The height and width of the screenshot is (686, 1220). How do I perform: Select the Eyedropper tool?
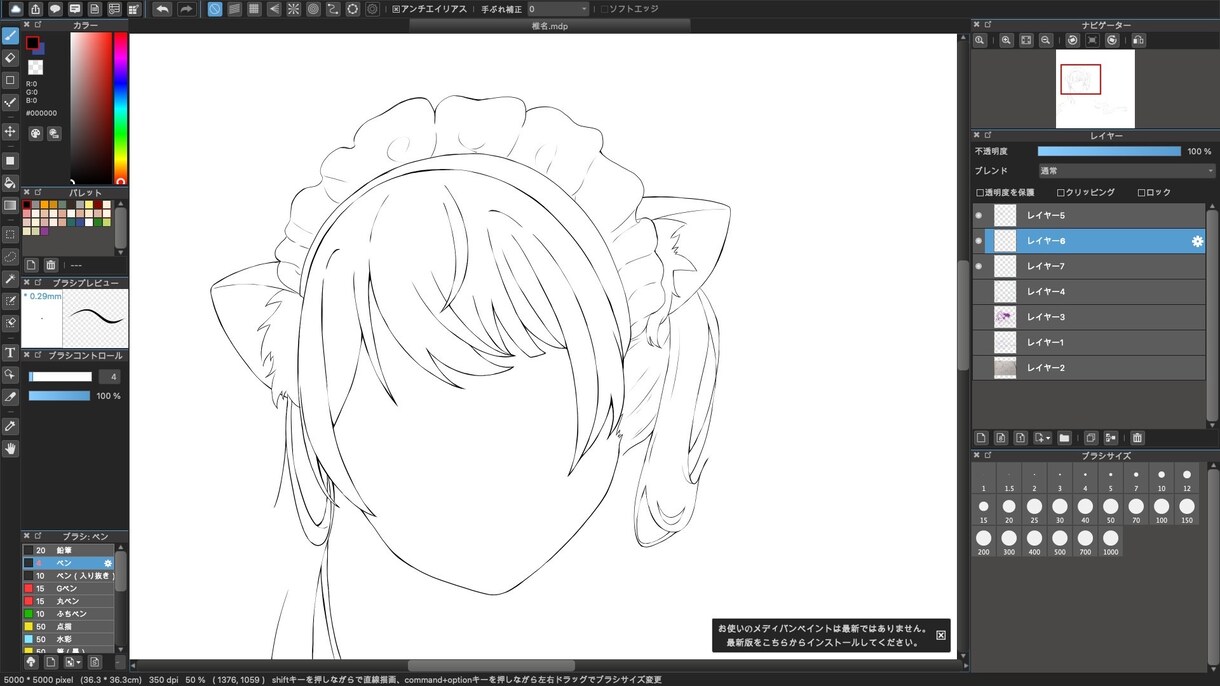click(x=10, y=426)
